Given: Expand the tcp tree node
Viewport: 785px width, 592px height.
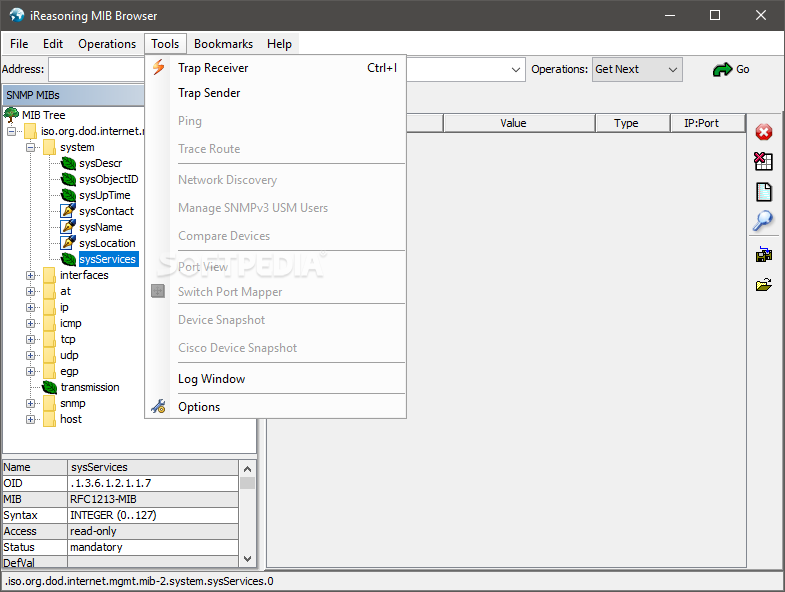Looking at the screenshot, I should [x=31, y=340].
